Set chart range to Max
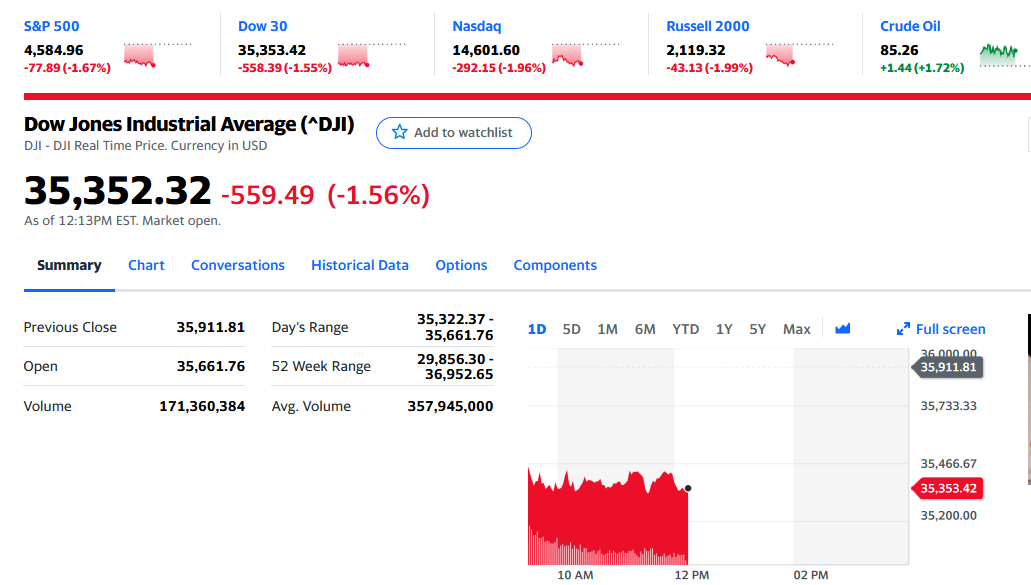 796,329
